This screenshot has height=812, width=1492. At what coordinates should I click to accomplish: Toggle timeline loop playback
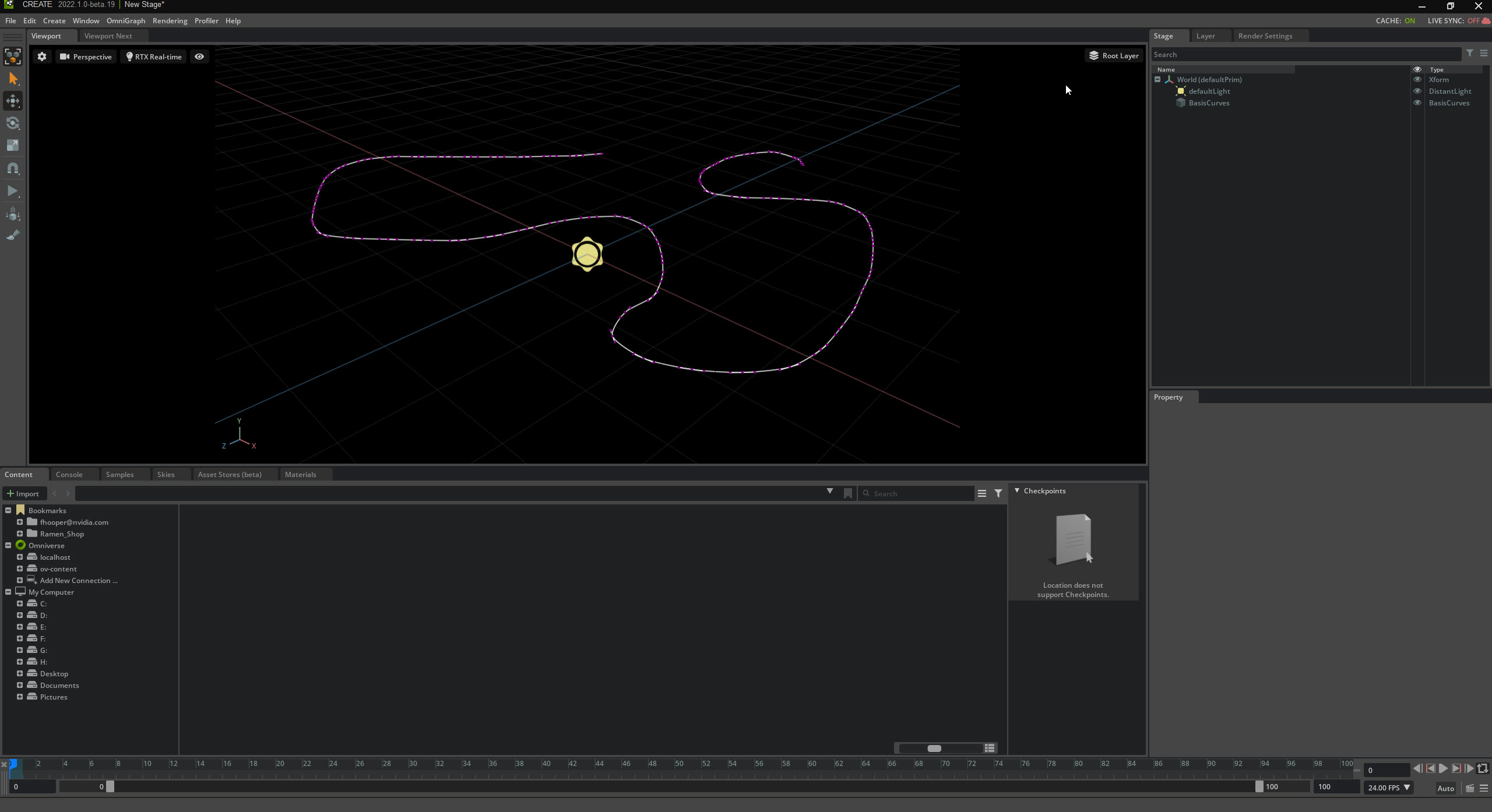(x=1483, y=769)
